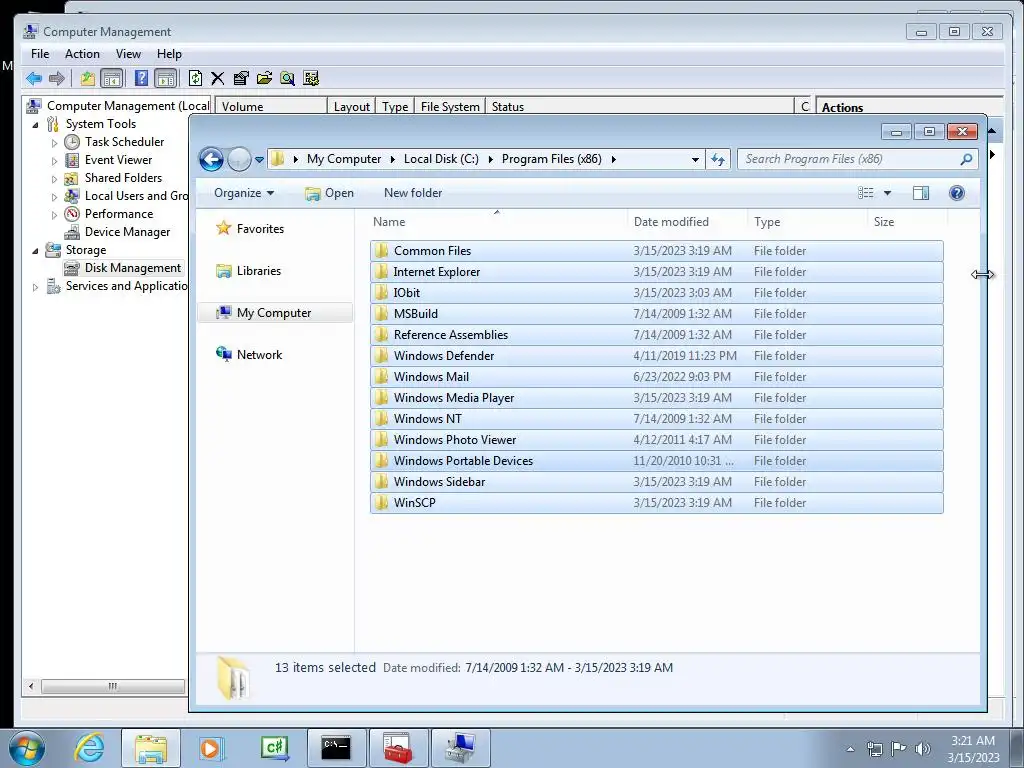Select the IObit folder
This screenshot has height=768, width=1024.
pos(656,293)
